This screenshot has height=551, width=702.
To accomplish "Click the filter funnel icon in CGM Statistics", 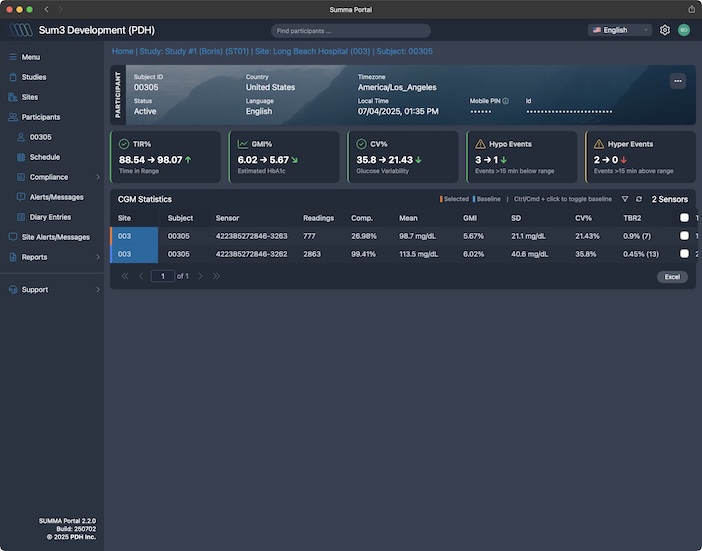I will [625, 199].
